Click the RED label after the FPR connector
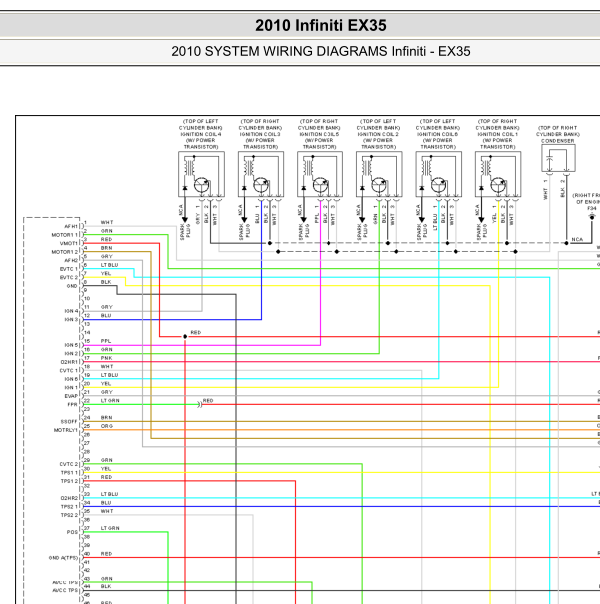The height and width of the screenshot is (604, 600). click(x=208, y=401)
